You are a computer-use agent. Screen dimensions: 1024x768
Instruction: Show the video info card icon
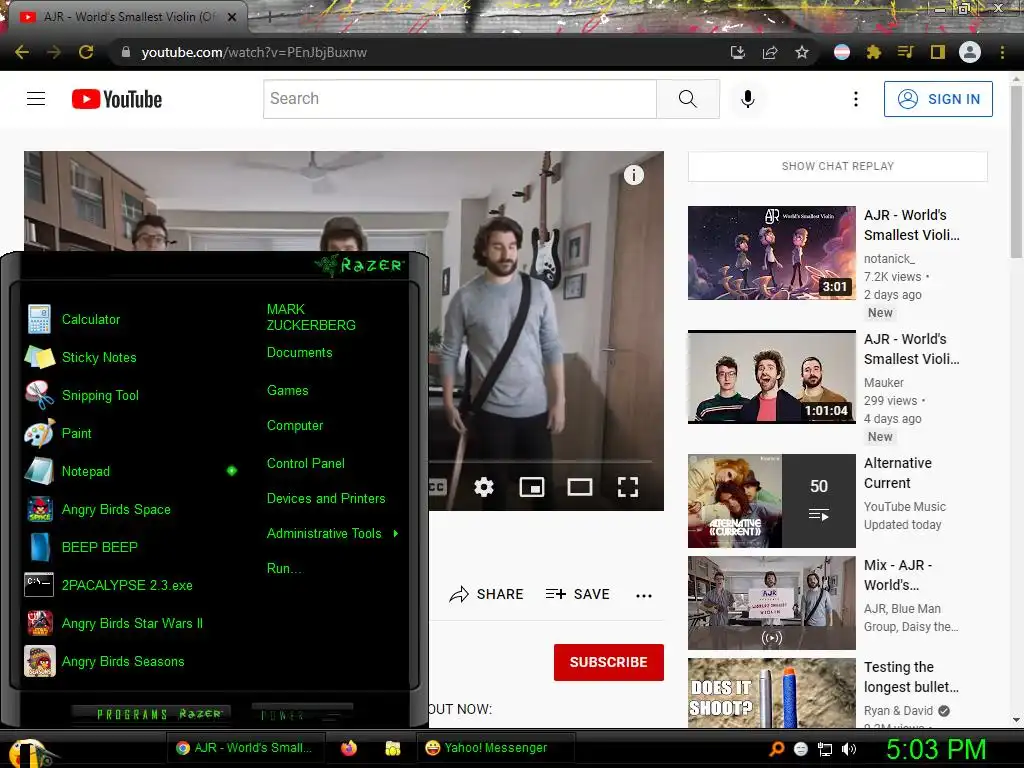pos(633,175)
